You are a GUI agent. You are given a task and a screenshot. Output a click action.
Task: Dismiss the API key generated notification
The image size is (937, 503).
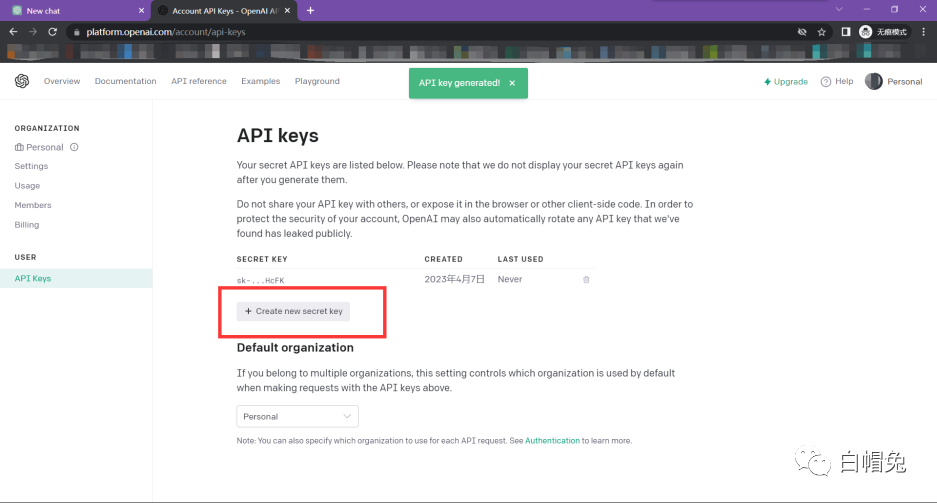coord(512,83)
